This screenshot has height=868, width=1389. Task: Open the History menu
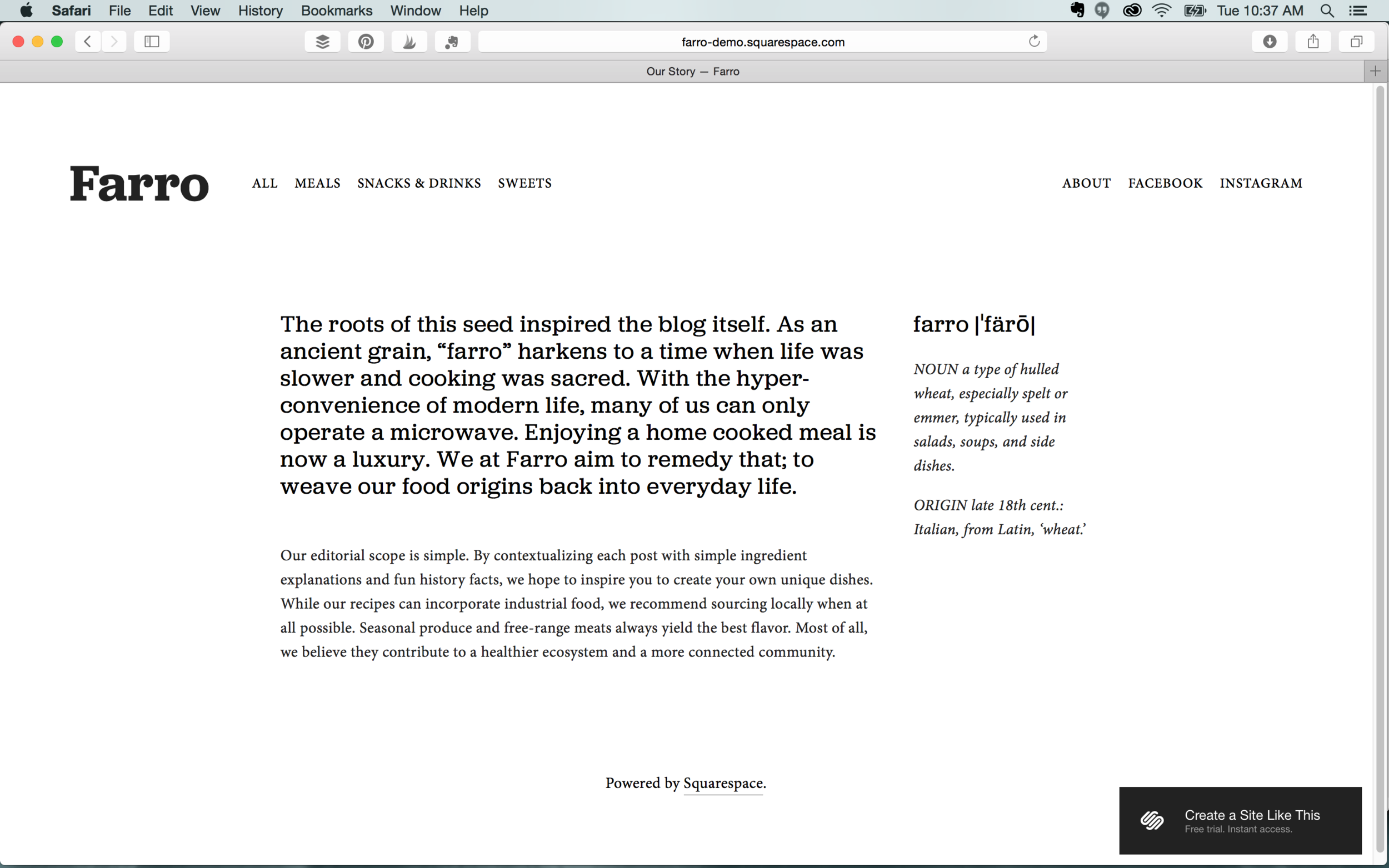[260, 11]
